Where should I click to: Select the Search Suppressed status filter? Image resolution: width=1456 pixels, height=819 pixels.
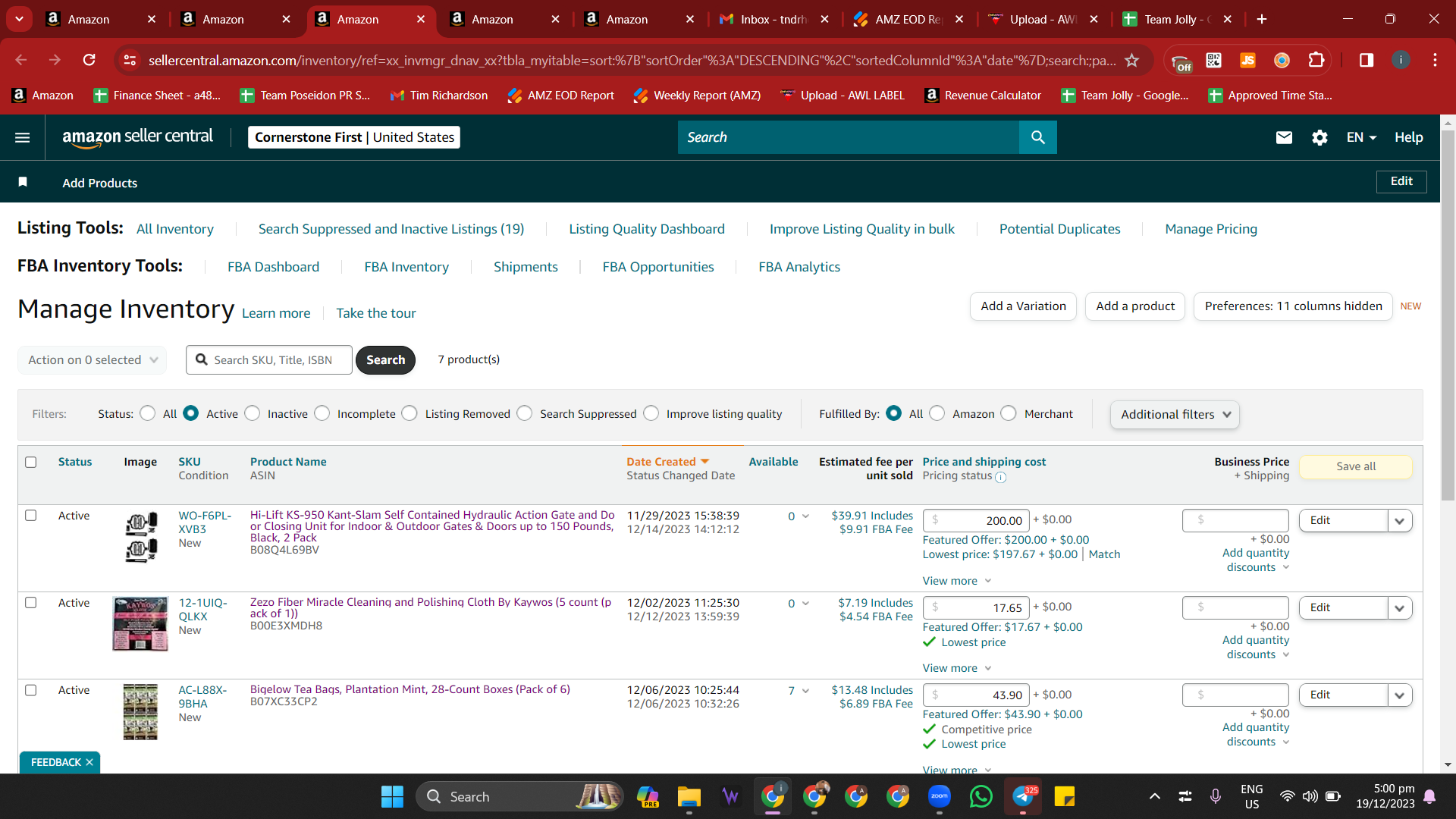click(525, 413)
